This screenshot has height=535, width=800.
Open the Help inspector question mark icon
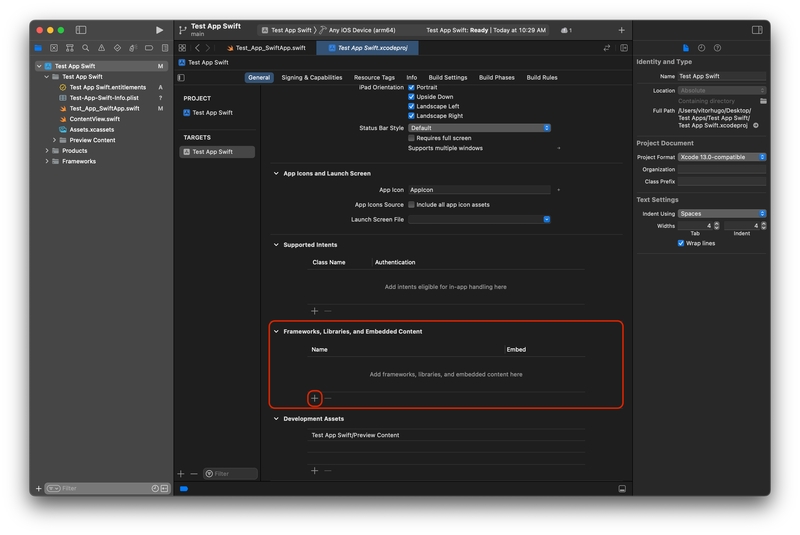[x=717, y=48]
